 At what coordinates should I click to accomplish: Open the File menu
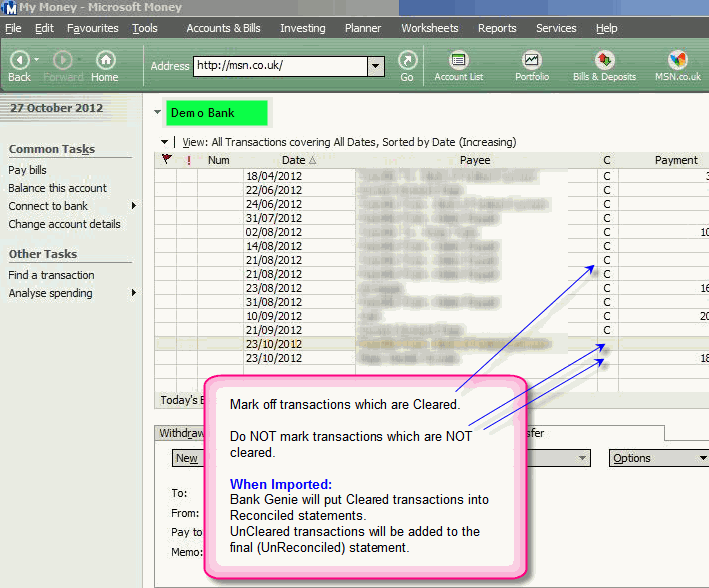point(13,28)
